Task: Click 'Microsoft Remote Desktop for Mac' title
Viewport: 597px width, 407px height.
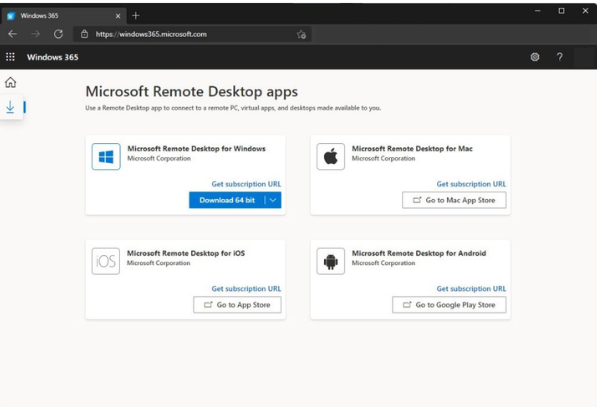Action: [x=412, y=148]
